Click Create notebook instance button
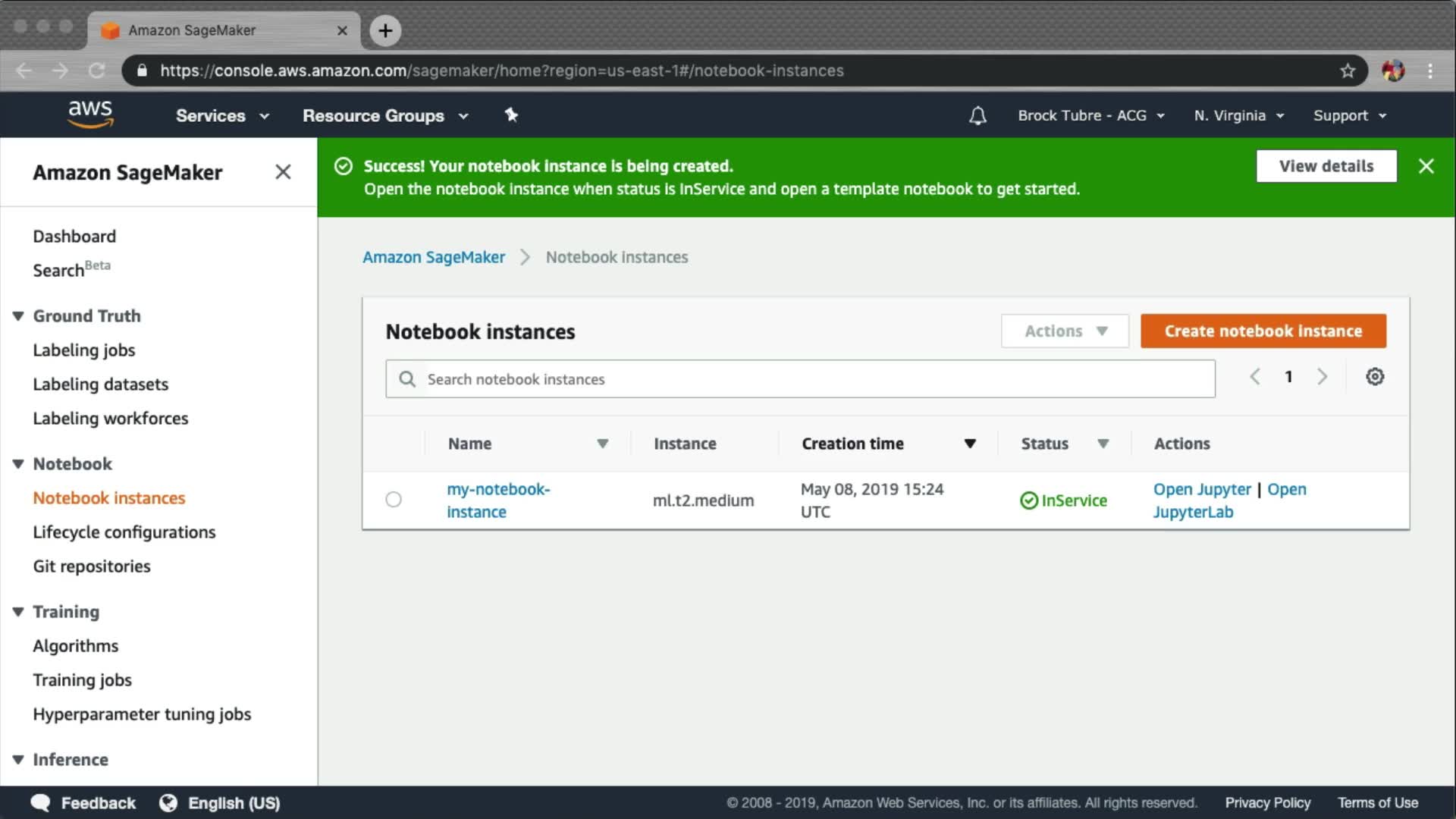This screenshot has height=819, width=1456. point(1263,331)
